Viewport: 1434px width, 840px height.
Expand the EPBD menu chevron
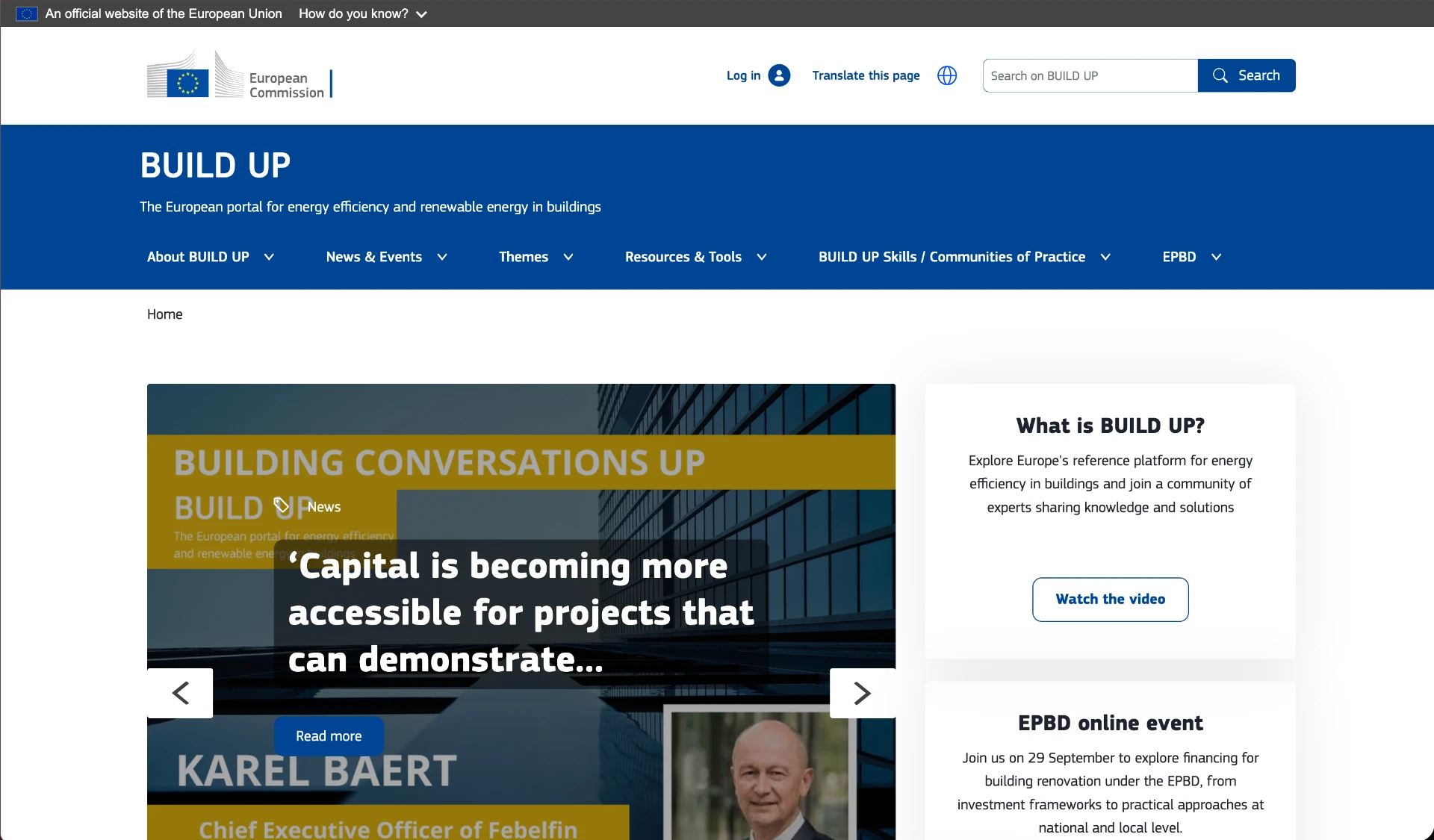1216,257
